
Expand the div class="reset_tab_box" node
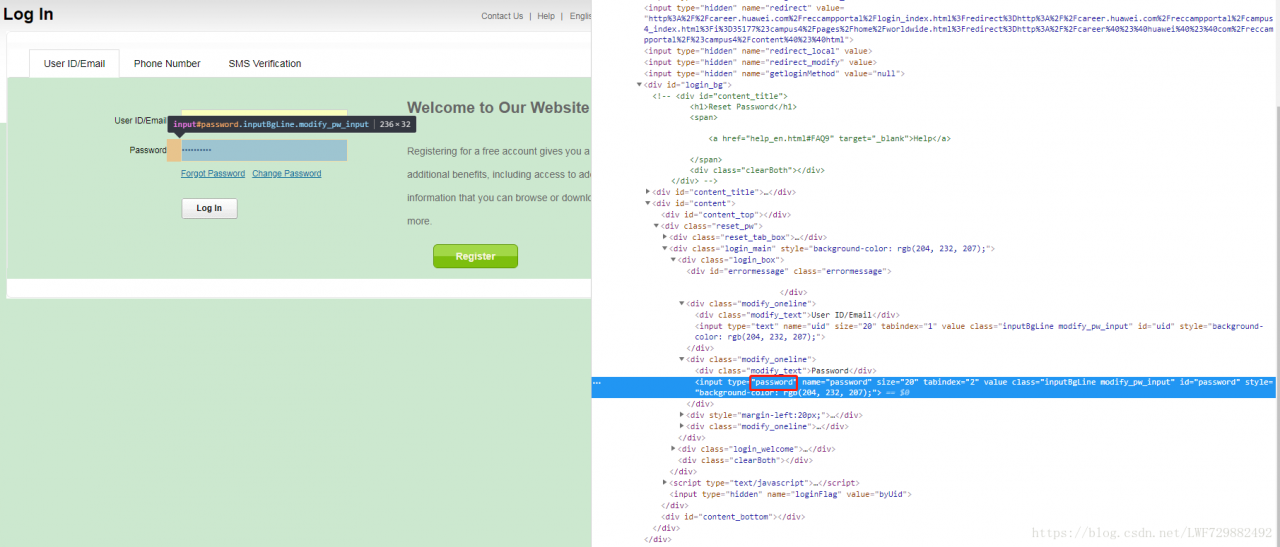[x=665, y=237]
